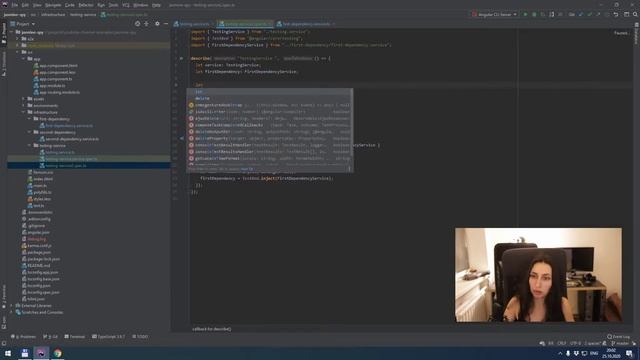This screenshot has height=360, width=640.
Task: Click the Update Project blue arrow icon
Action: coord(581,14)
